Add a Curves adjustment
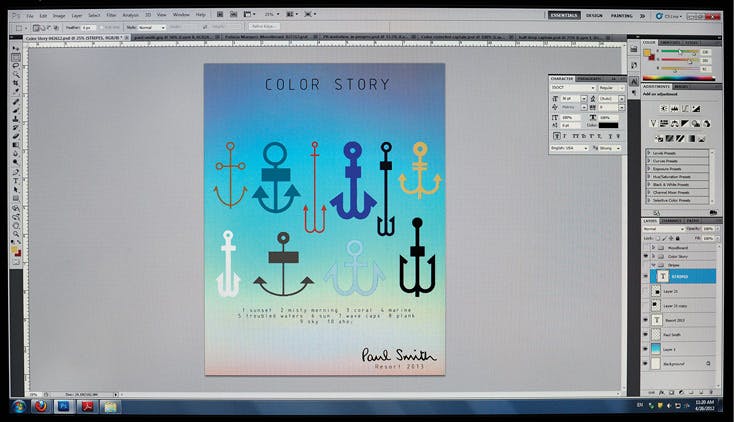The width and height of the screenshot is (750, 422). click(685, 109)
